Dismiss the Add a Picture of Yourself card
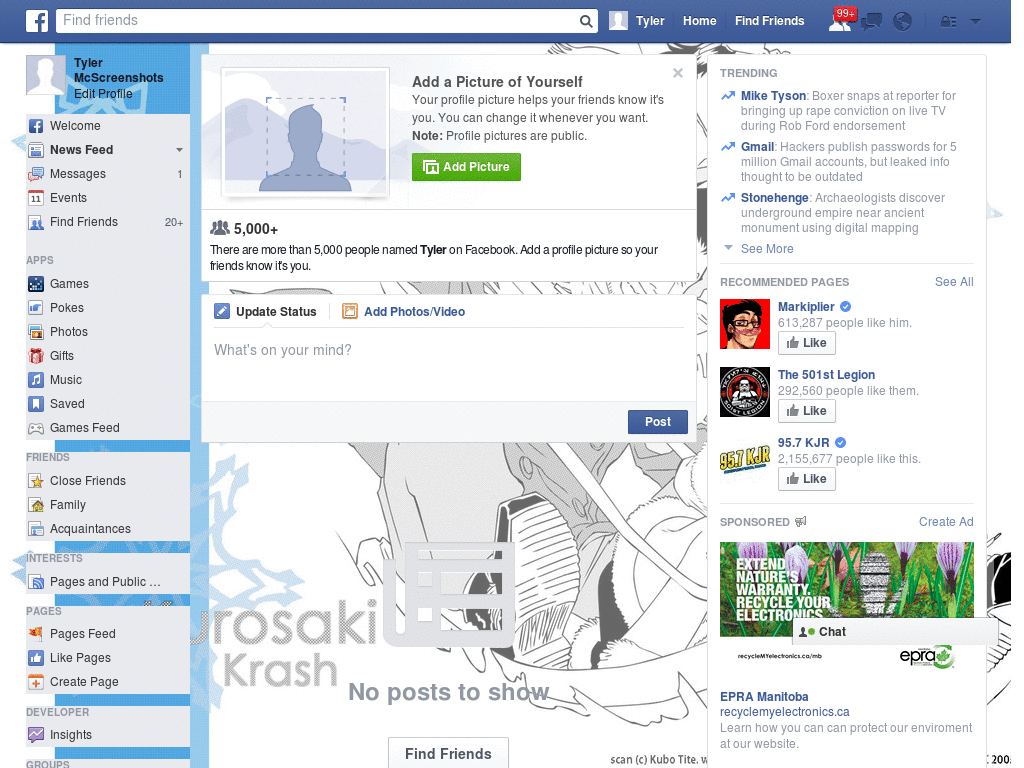 (x=678, y=73)
